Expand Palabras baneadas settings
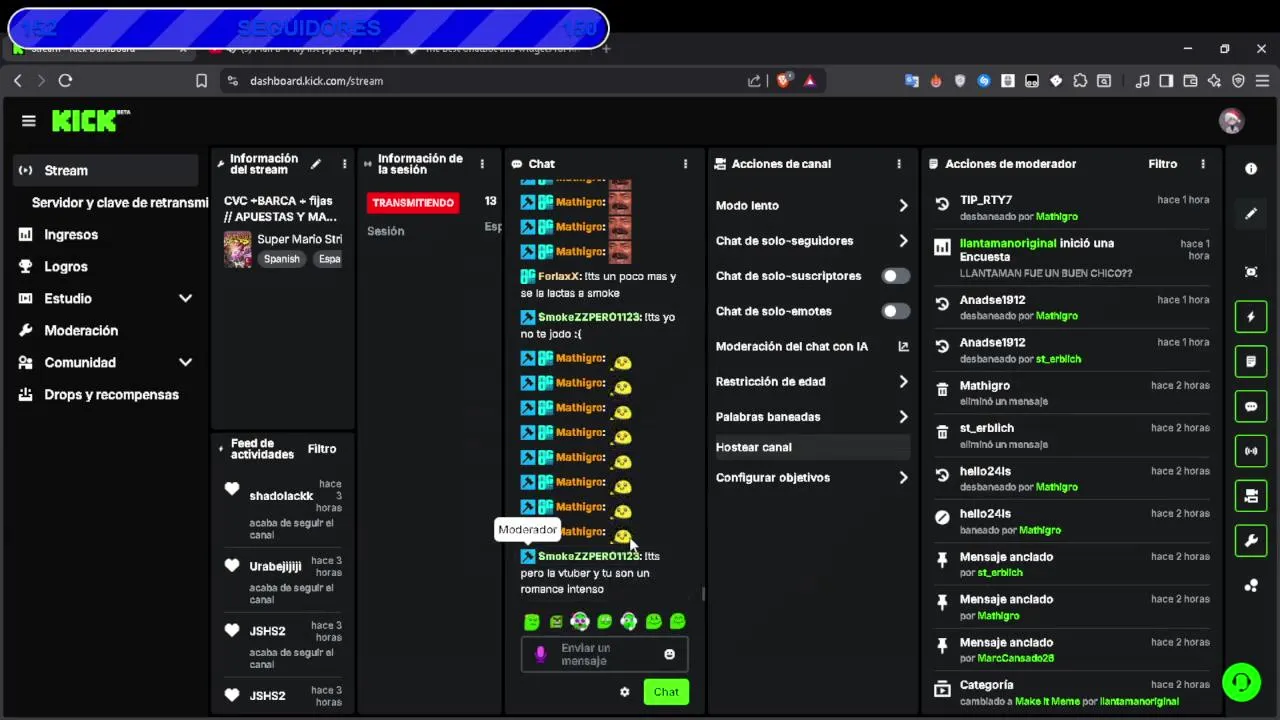1280x720 pixels. 811,417
